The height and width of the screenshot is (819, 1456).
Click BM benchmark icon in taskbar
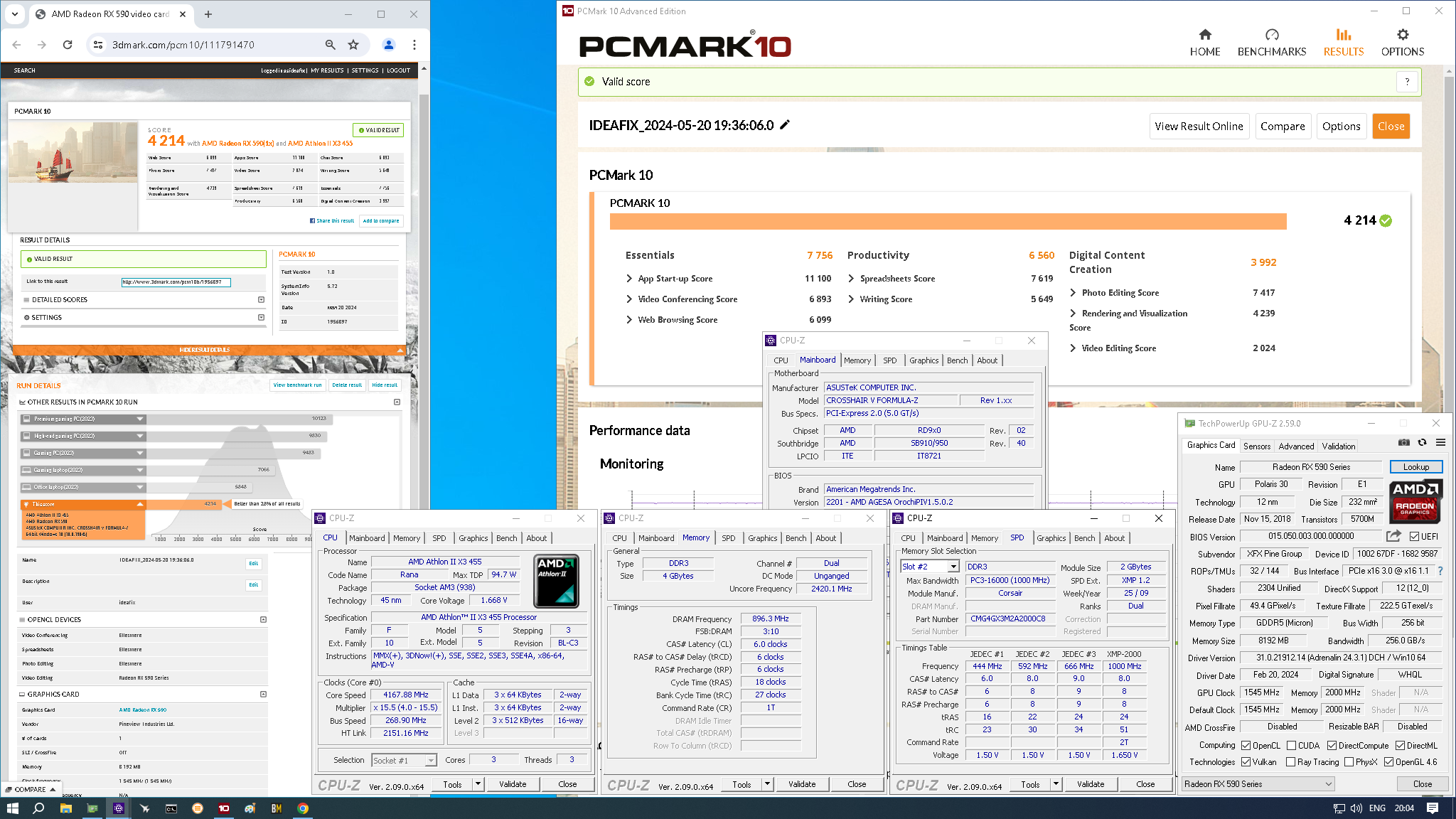coord(277,808)
